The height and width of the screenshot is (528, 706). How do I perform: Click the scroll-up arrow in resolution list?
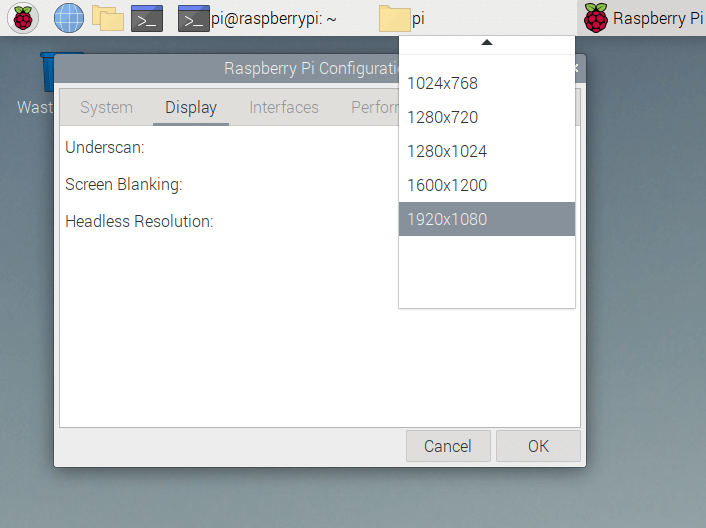click(487, 43)
